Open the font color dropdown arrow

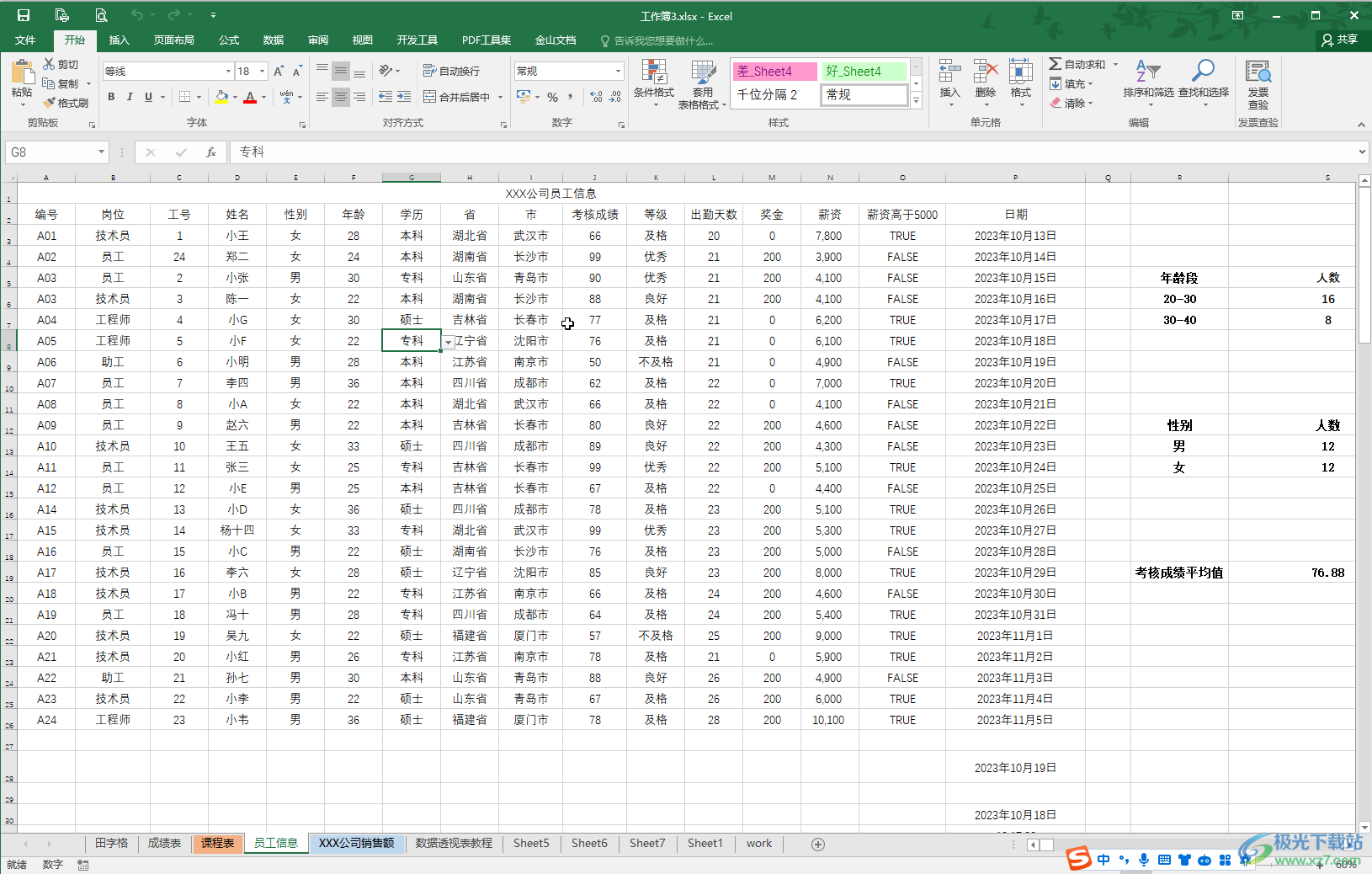(263, 97)
